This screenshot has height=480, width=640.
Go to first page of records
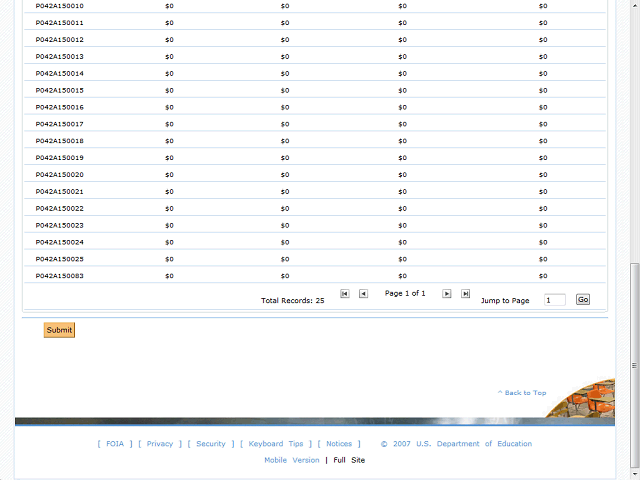coord(344,294)
